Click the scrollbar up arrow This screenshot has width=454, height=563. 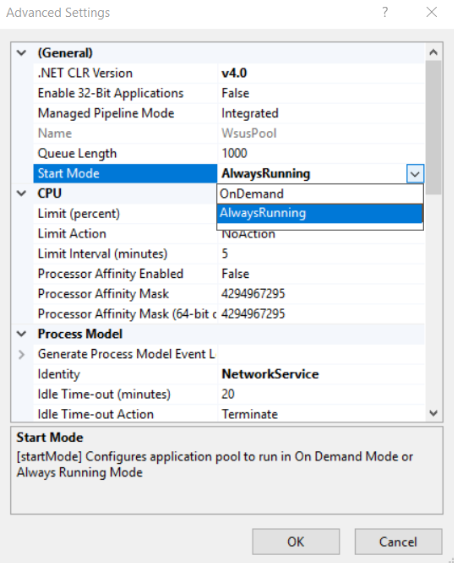pyautogui.click(x=434, y=52)
